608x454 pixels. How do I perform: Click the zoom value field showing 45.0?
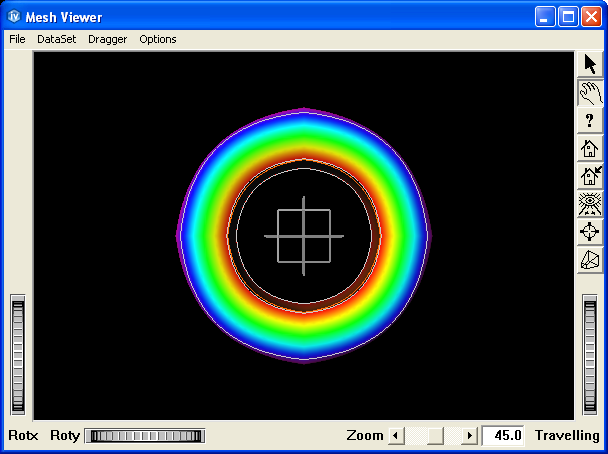pyautogui.click(x=504, y=436)
